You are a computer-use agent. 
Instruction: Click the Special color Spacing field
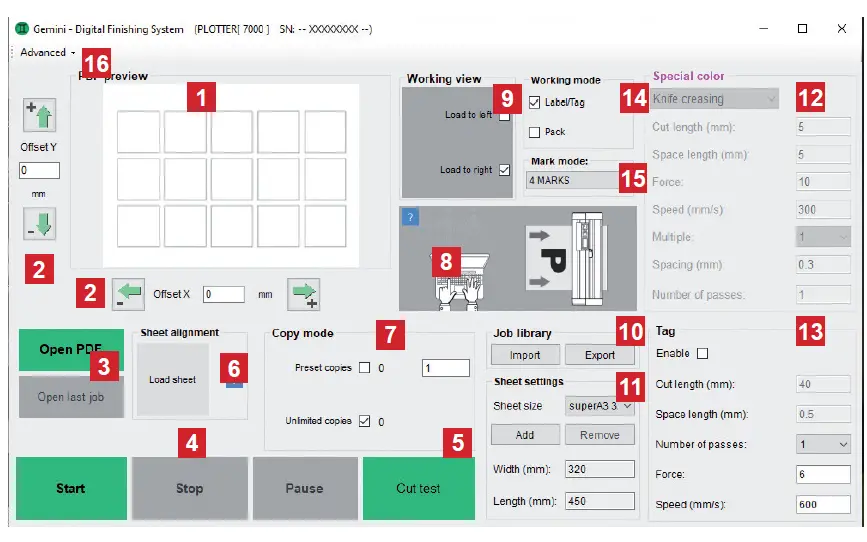point(823,265)
